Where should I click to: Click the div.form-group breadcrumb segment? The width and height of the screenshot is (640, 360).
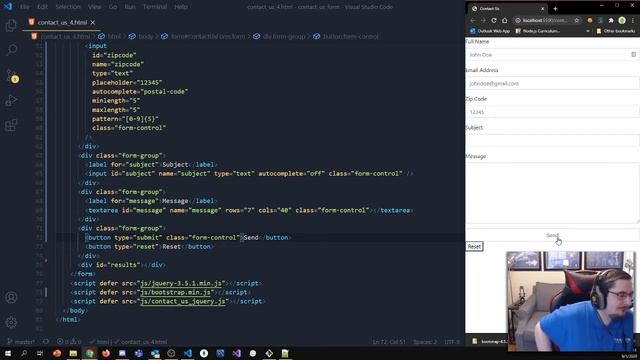pyautogui.click(x=279, y=36)
